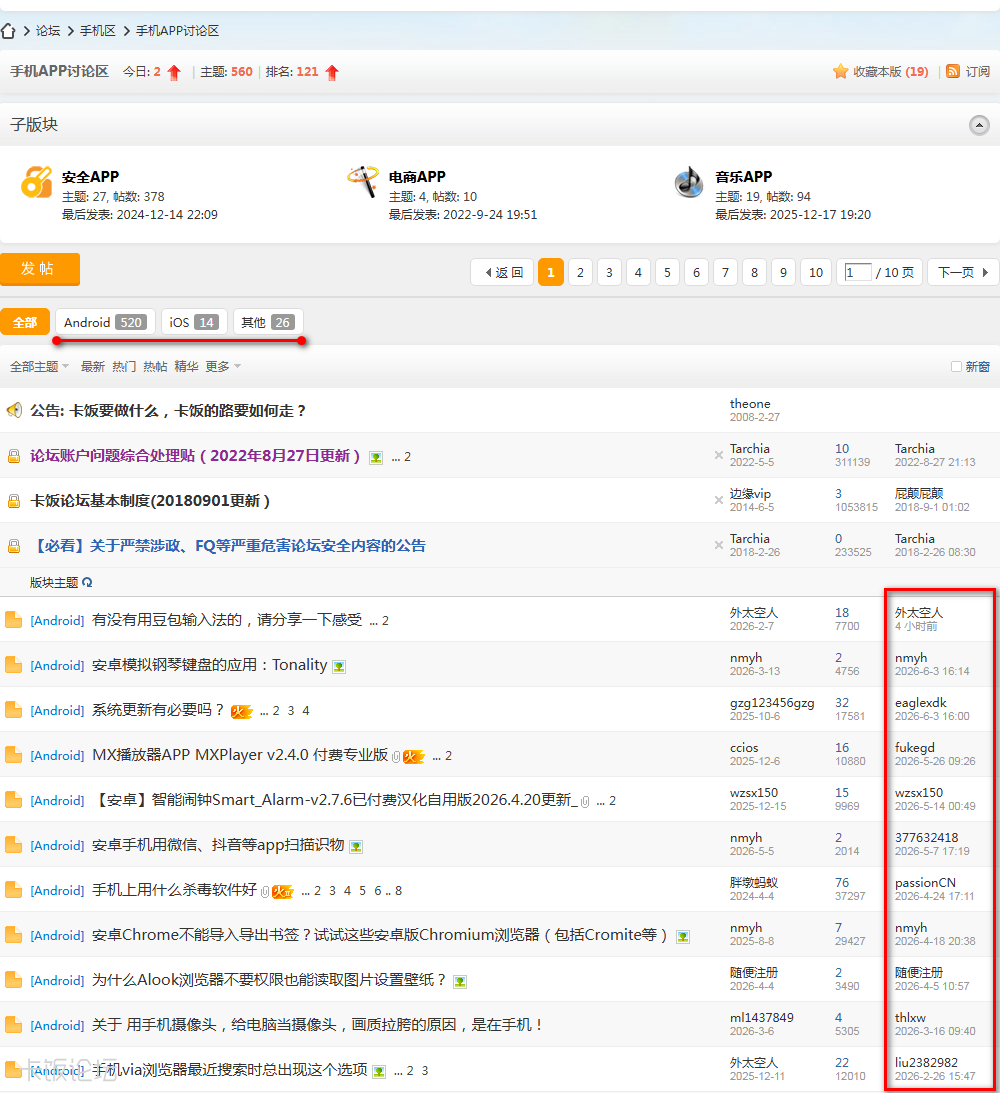
Task: Enable the 新窗 checkbox
Action: [x=956, y=367]
